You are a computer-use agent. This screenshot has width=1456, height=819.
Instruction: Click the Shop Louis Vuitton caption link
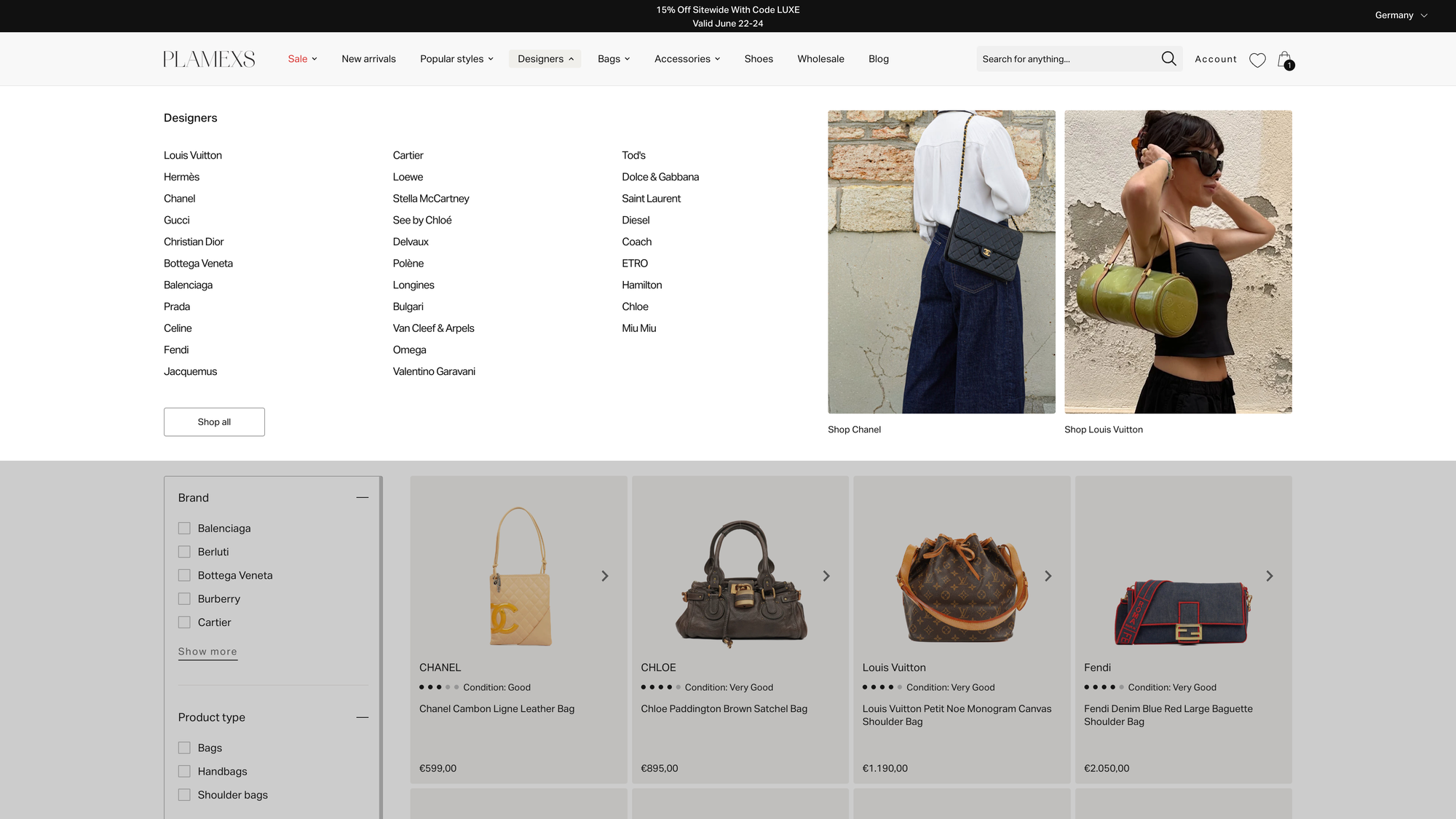1104,430
